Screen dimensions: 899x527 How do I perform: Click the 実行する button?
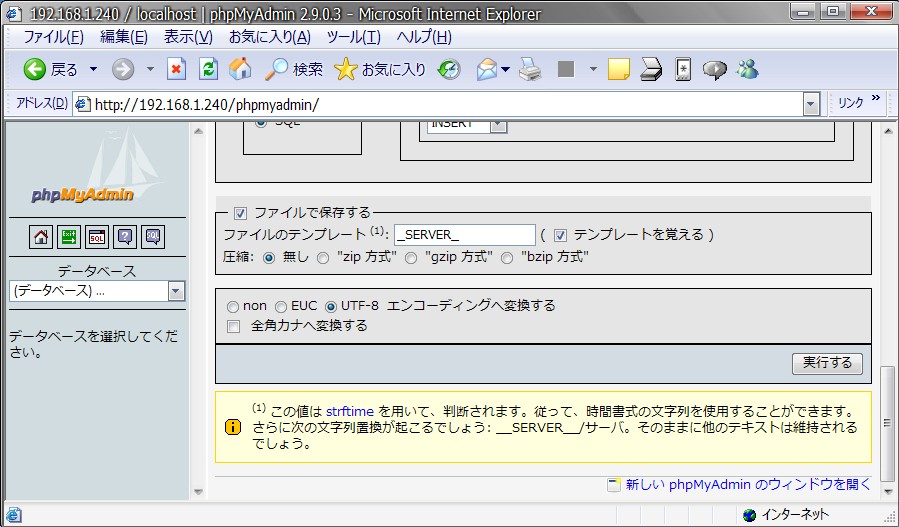(x=827, y=363)
